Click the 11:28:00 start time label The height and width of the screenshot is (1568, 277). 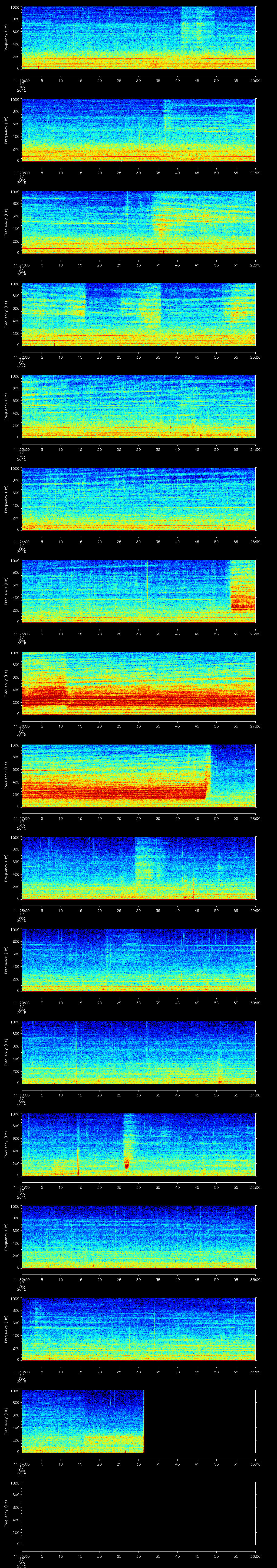click(21, 910)
